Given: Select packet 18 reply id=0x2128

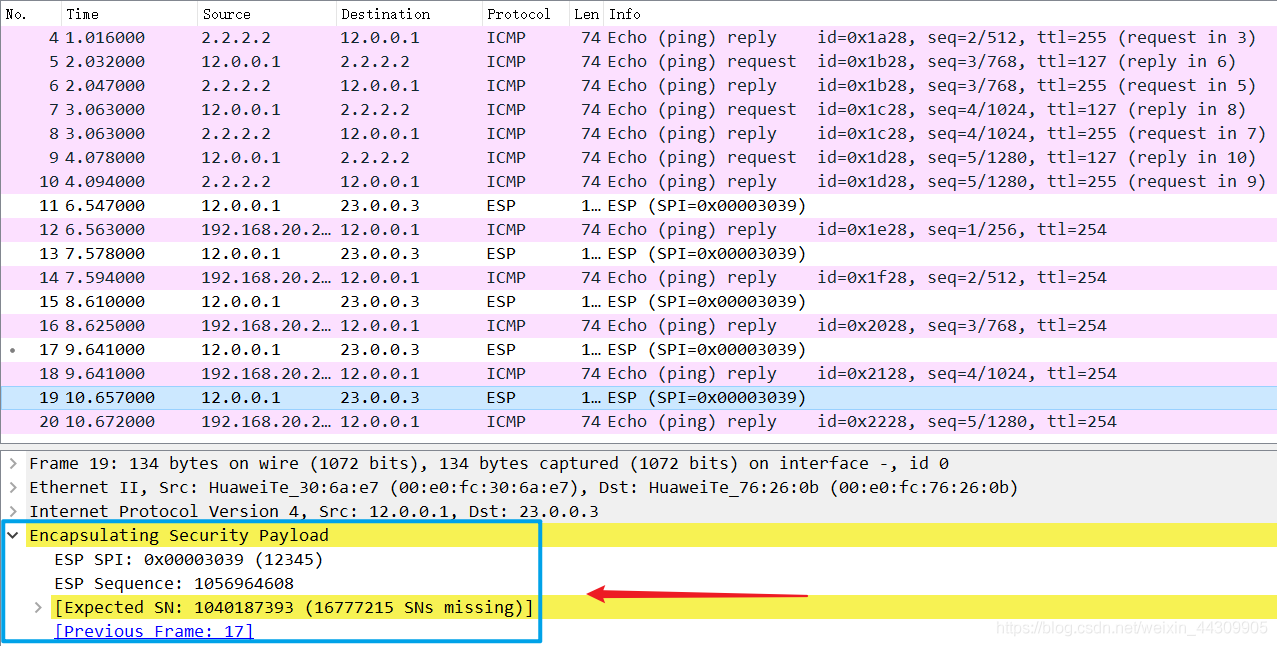Looking at the screenshot, I should [638, 374].
